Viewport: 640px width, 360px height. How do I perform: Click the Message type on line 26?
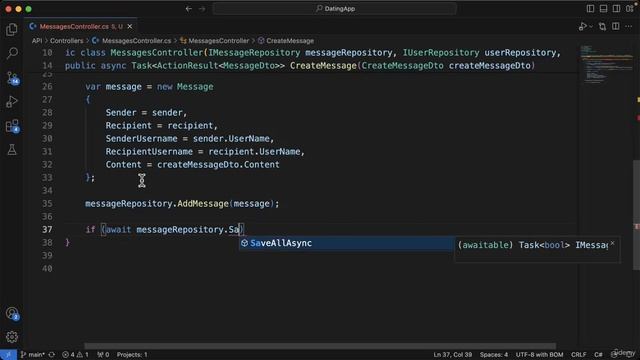[x=195, y=87]
